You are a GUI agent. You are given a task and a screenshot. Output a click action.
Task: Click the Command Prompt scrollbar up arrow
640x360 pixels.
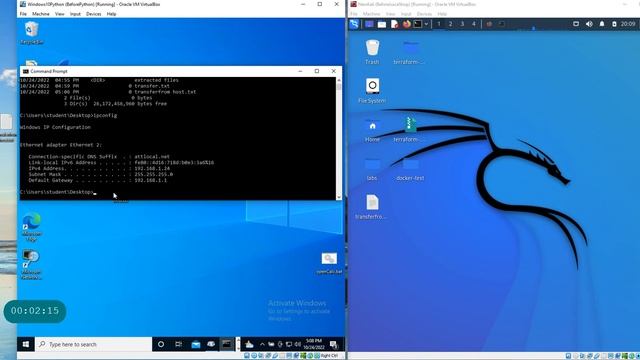click(x=339, y=80)
